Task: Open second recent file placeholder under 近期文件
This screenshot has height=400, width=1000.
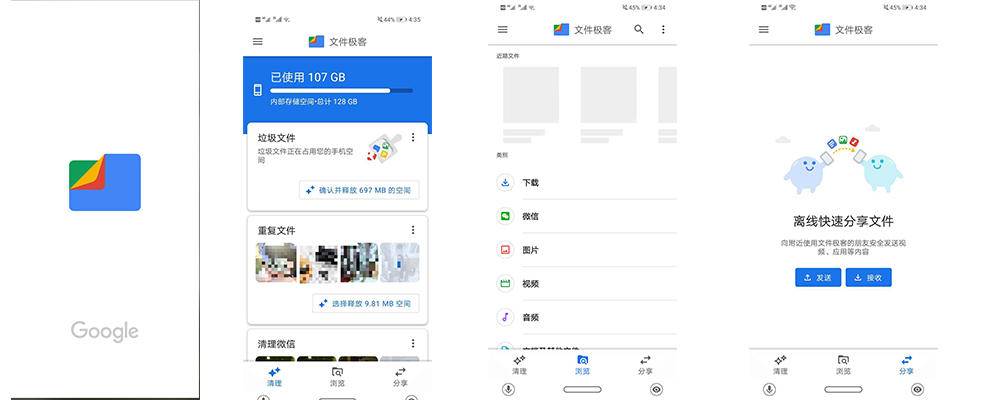Action: tap(608, 94)
